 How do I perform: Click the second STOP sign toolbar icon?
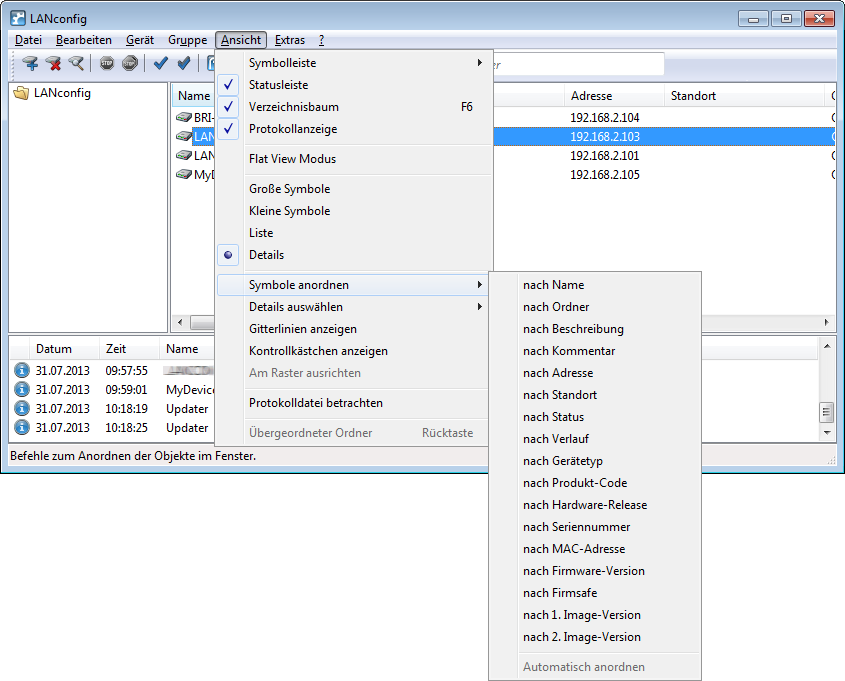click(129, 64)
